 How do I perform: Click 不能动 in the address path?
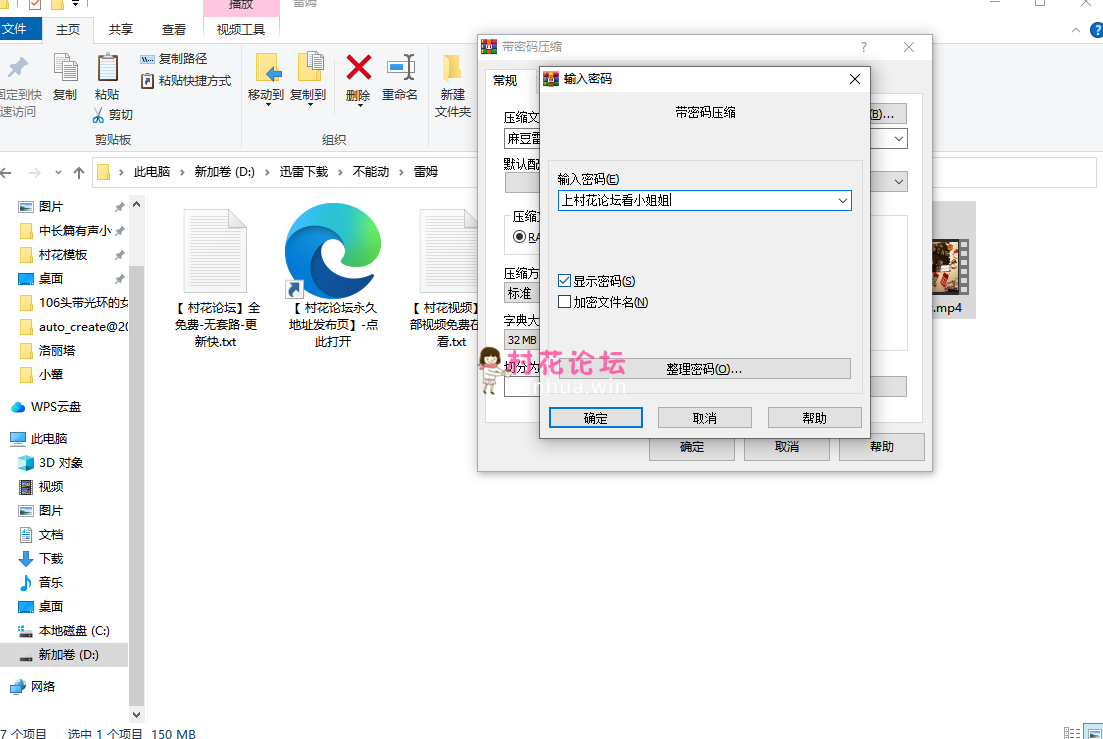point(371,172)
